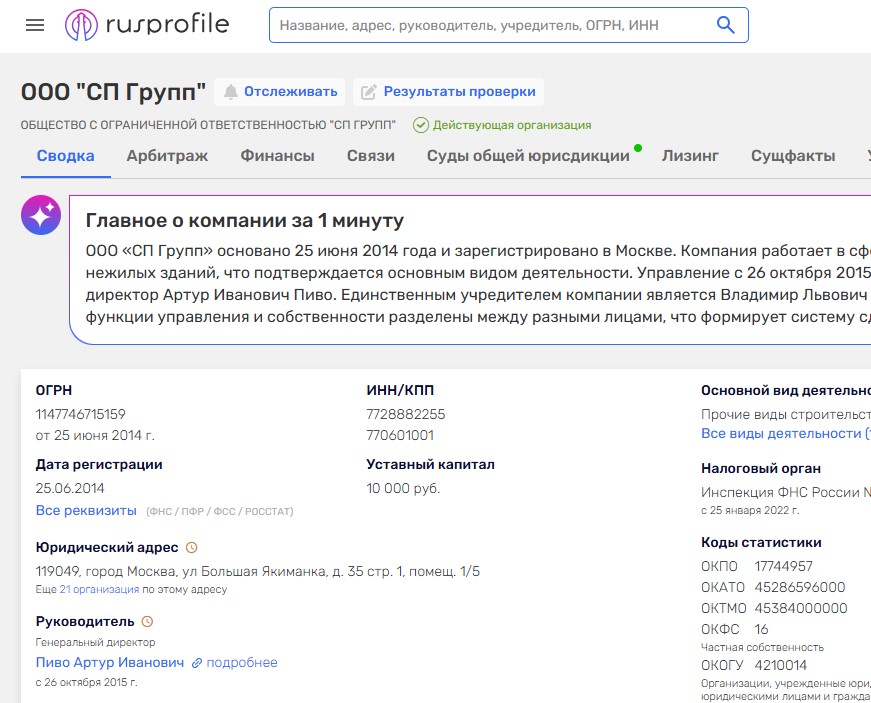Click the ИНН value 7728882255
This screenshot has height=703, width=871.
point(406,414)
